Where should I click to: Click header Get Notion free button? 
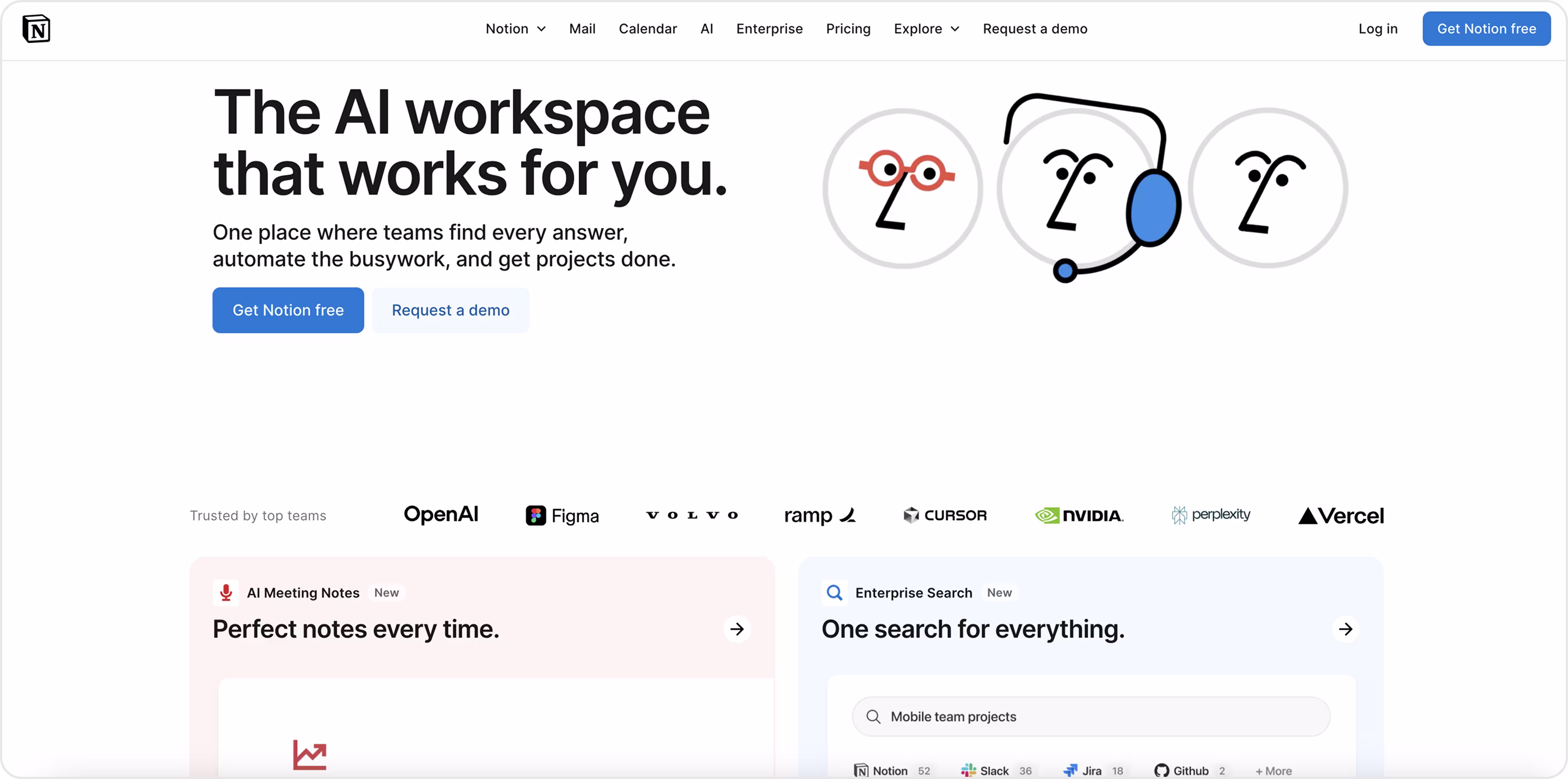(1486, 29)
